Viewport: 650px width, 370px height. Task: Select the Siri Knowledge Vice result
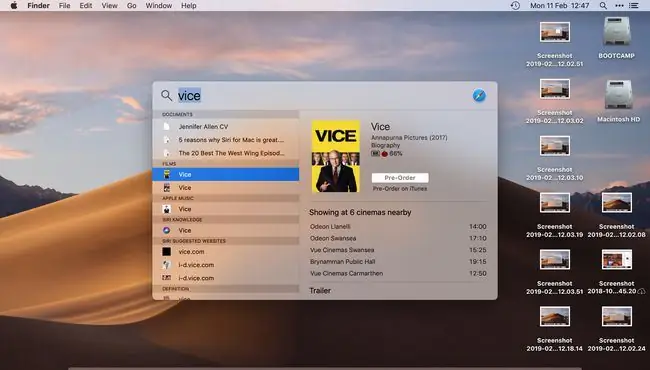coord(226,230)
